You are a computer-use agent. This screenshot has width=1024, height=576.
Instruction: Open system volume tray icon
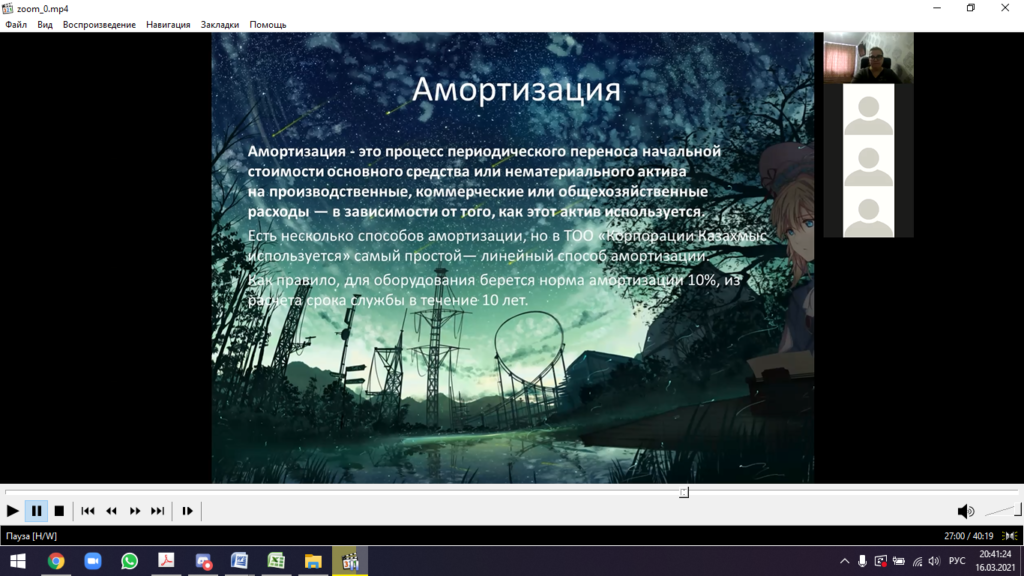pos(934,561)
